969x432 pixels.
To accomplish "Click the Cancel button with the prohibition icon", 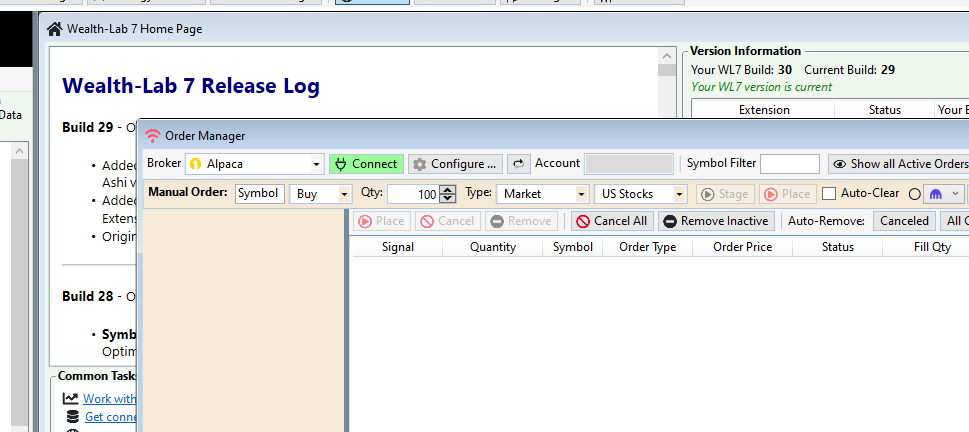I will click(448, 221).
